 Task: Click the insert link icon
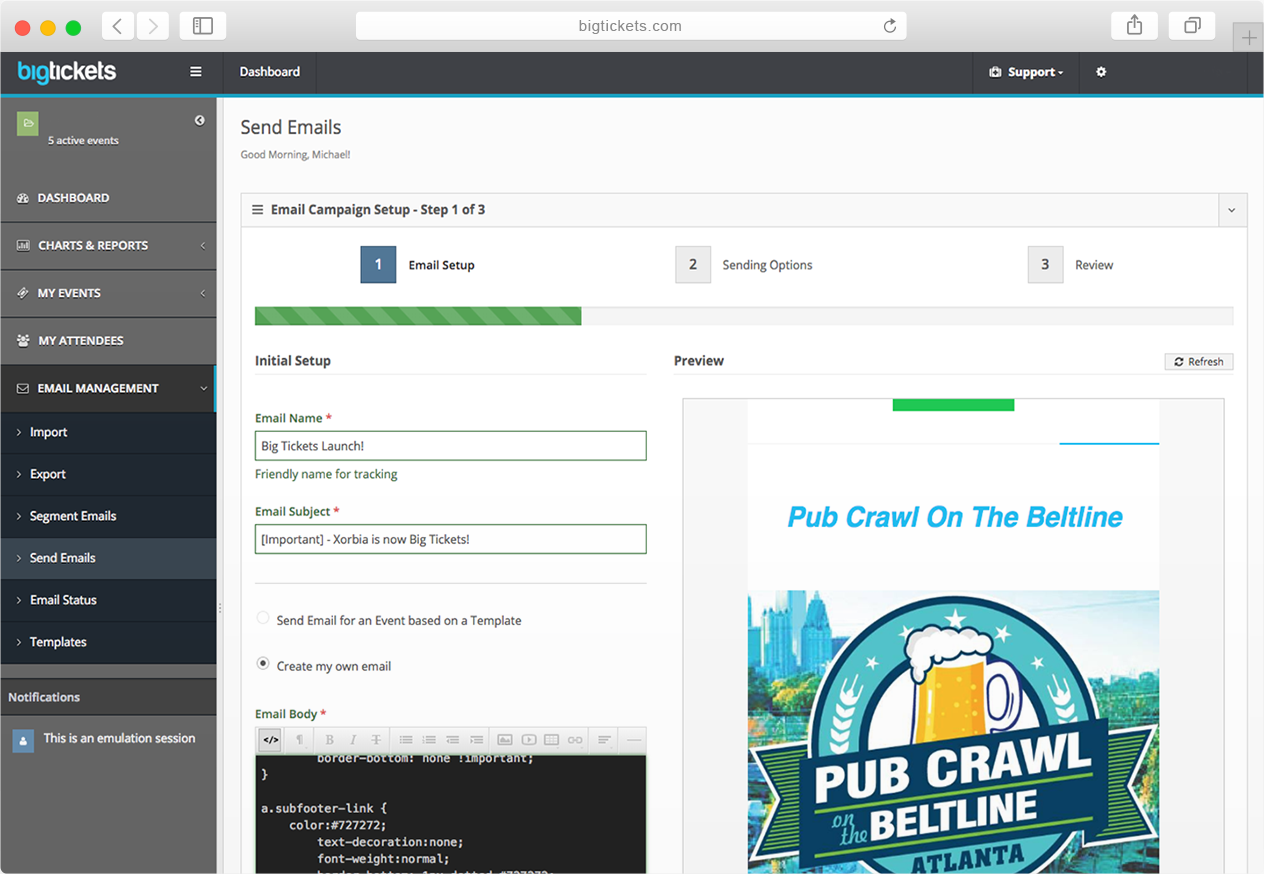(575, 740)
